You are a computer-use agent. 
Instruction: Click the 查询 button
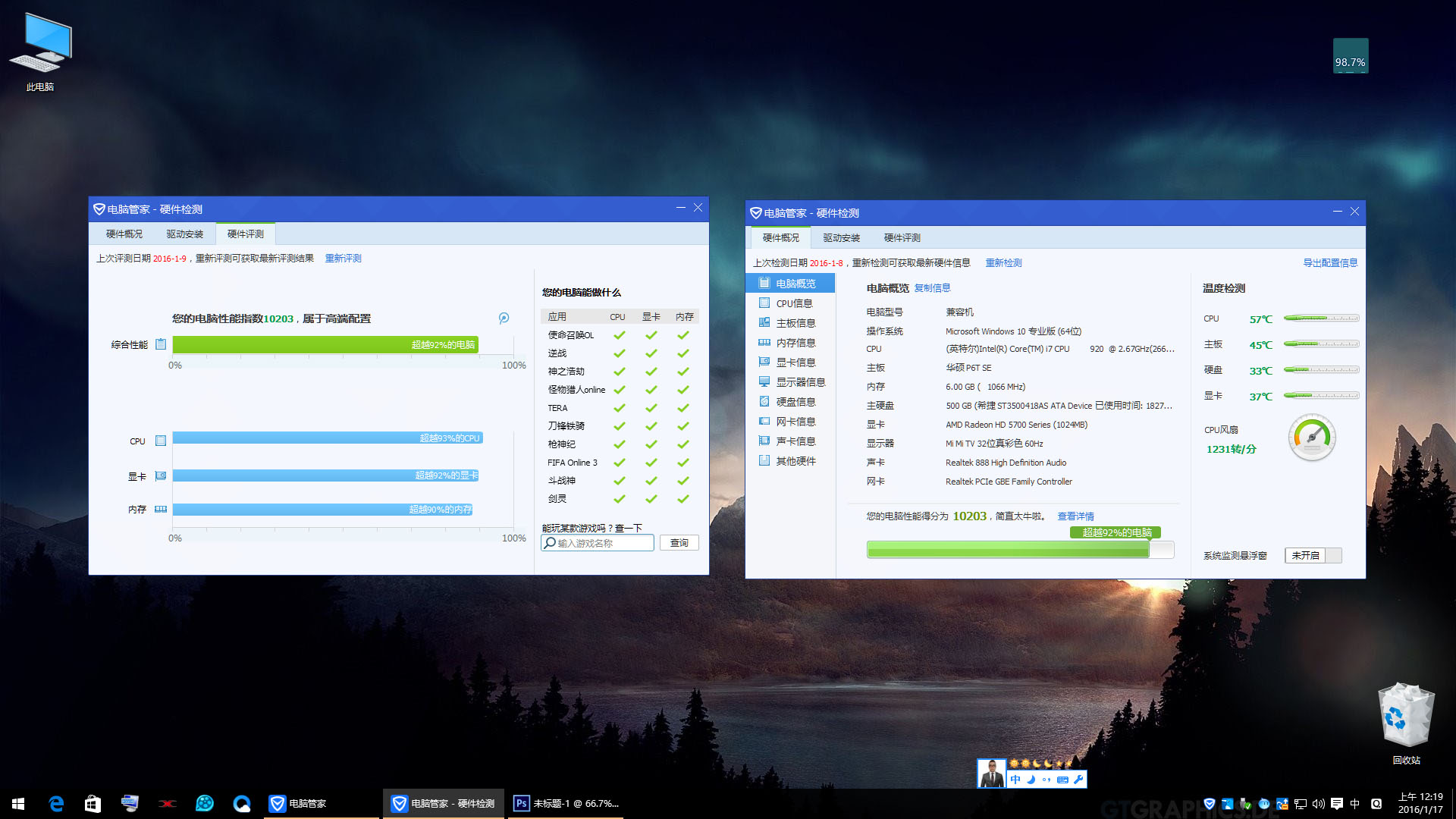tap(679, 542)
